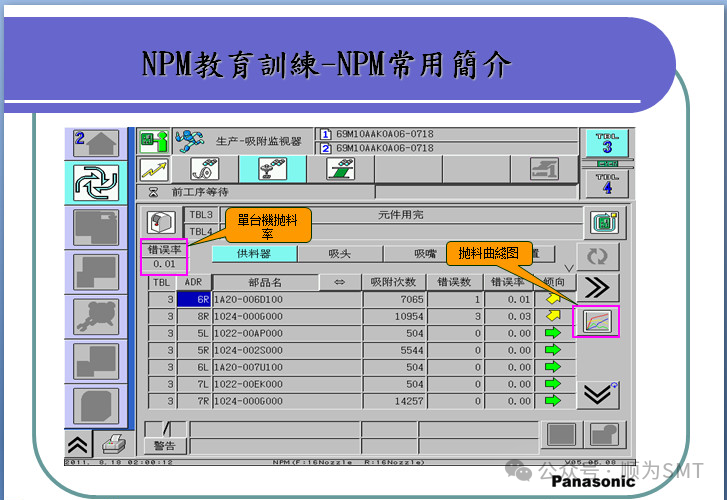Viewport: 727px width, 500px height.
Task: Select the TBL 3 table button
Action: coord(606,143)
